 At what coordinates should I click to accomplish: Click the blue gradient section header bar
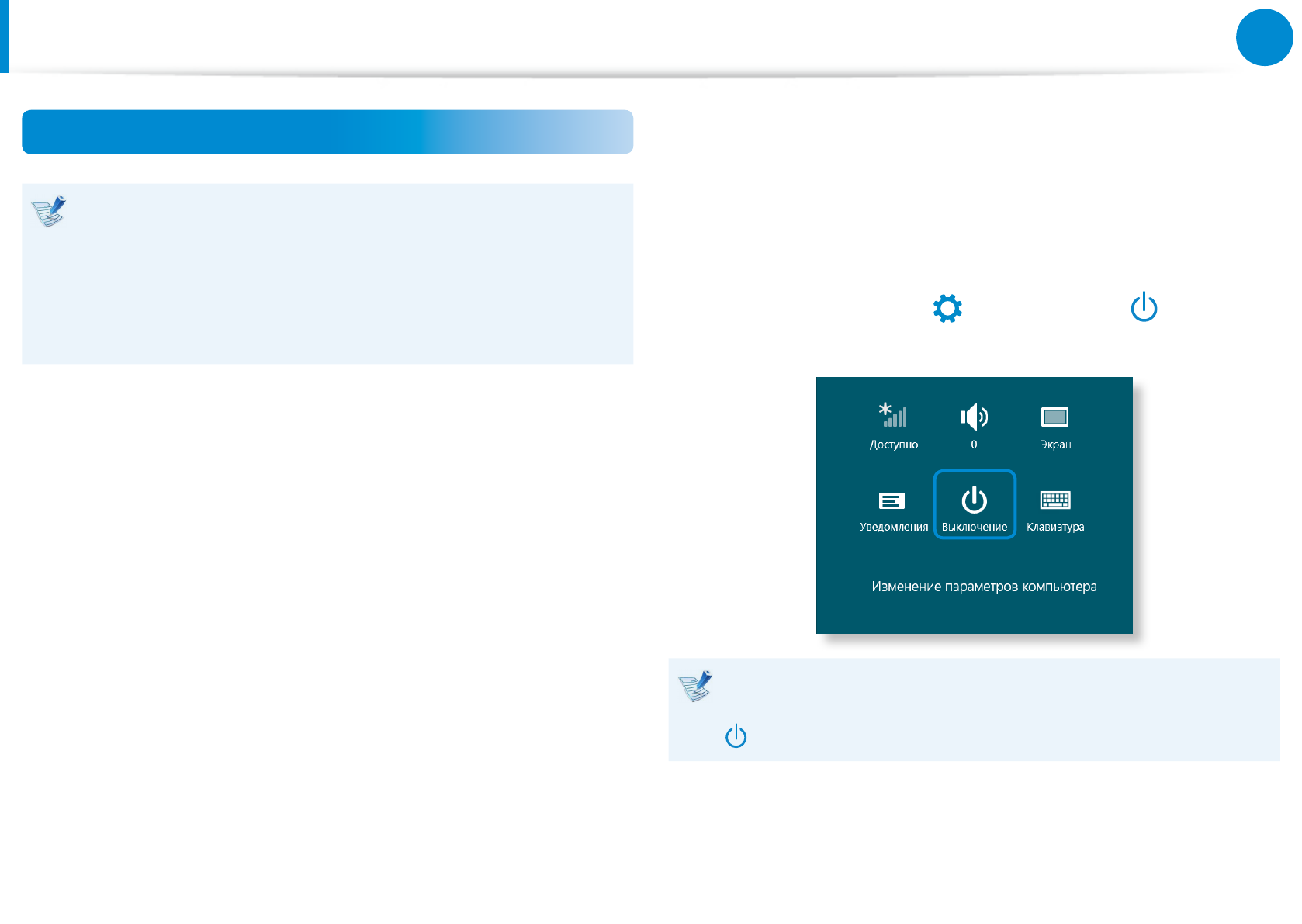(x=327, y=132)
